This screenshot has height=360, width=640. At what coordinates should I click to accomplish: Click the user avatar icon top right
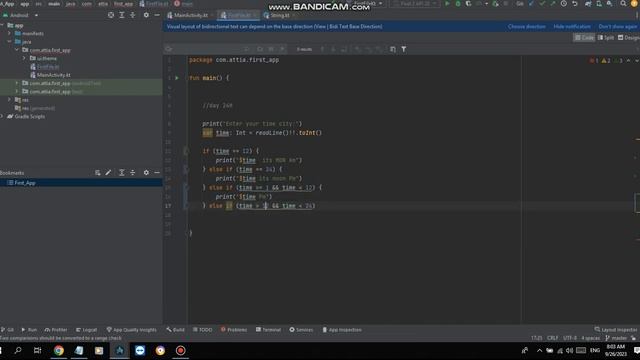(x=634, y=4)
